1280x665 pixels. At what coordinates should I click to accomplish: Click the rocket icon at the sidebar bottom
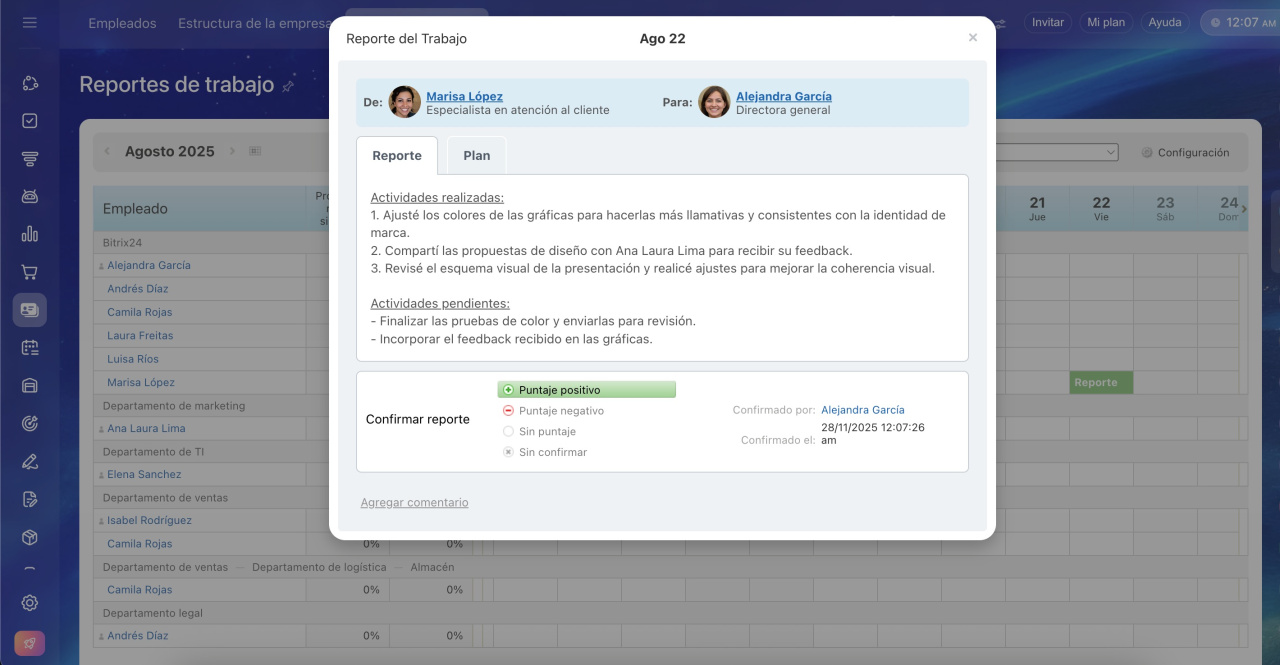click(x=29, y=643)
